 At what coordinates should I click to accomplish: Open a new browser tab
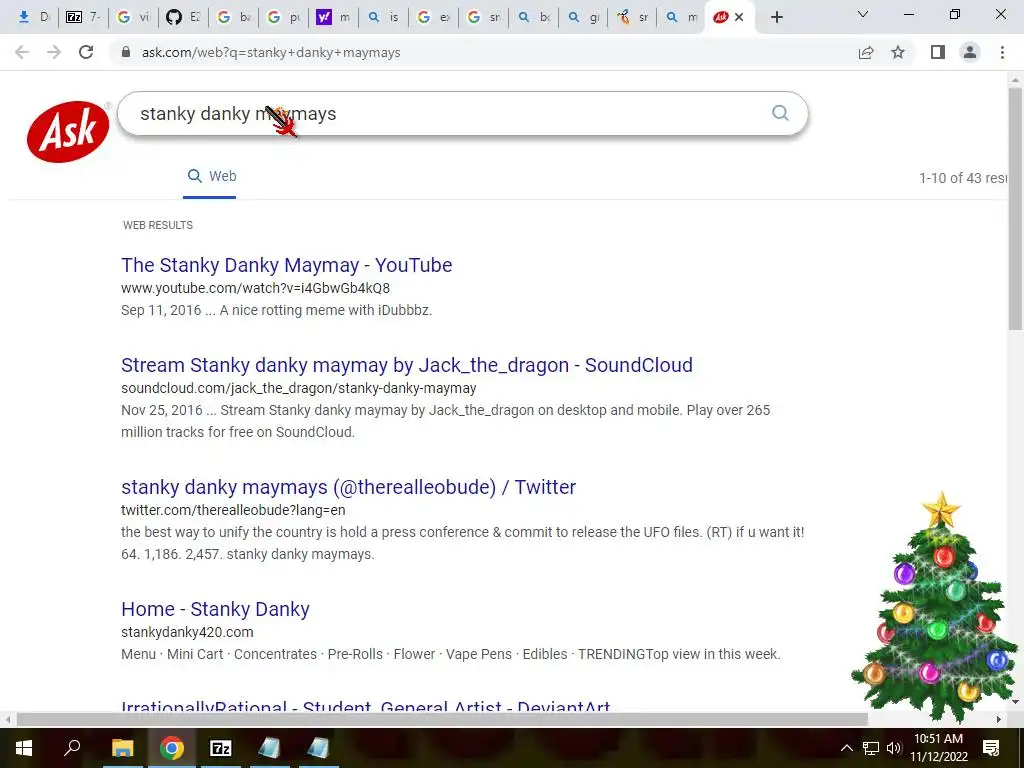[x=776, y=18]
